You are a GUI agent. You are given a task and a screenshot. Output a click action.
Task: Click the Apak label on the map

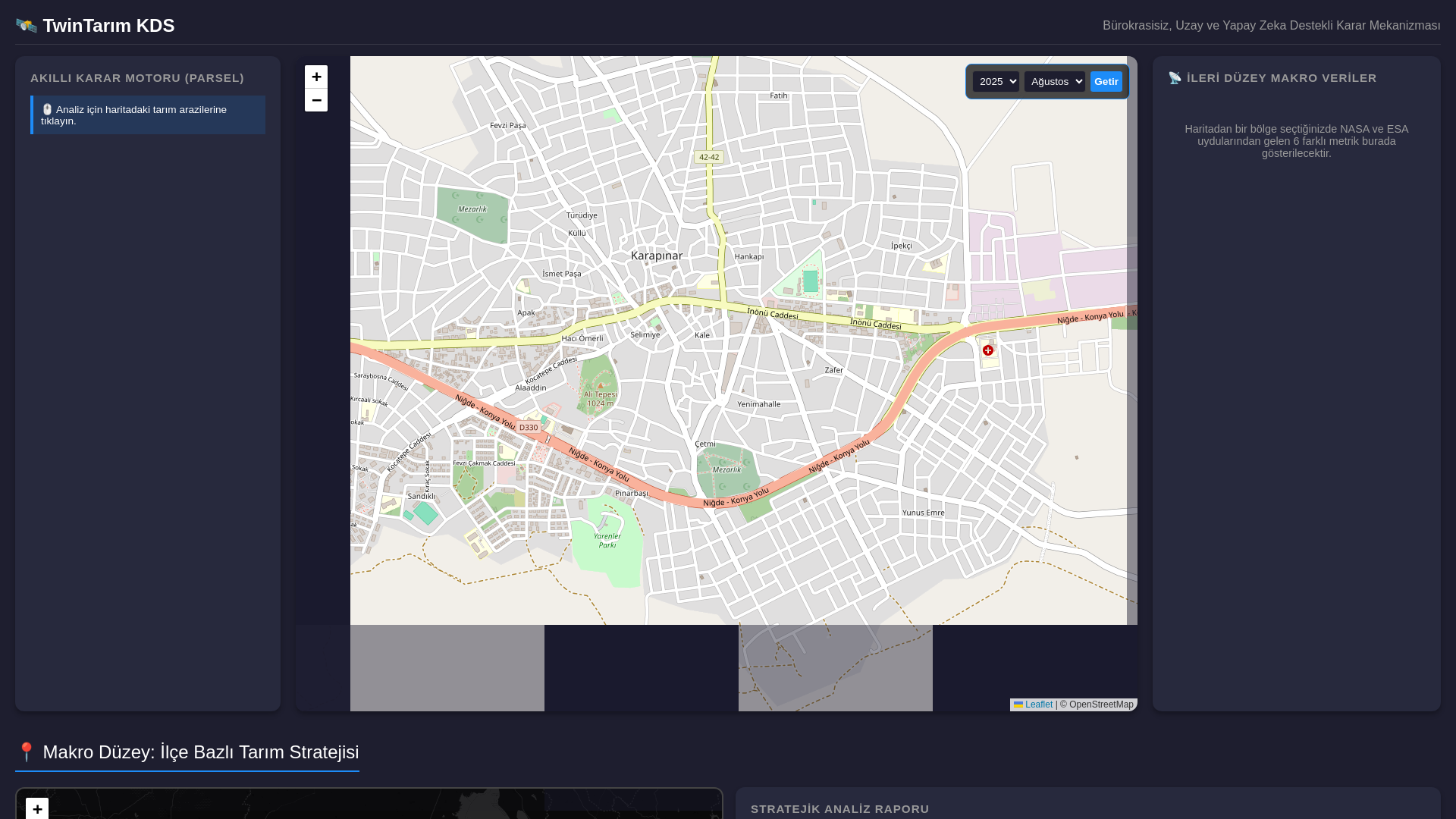point(526,312)
